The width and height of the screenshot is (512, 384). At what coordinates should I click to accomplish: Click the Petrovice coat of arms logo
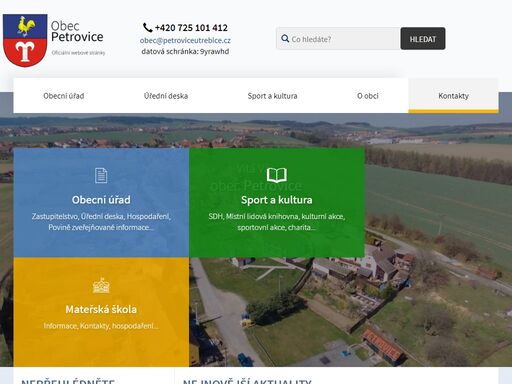coord(25,40)
